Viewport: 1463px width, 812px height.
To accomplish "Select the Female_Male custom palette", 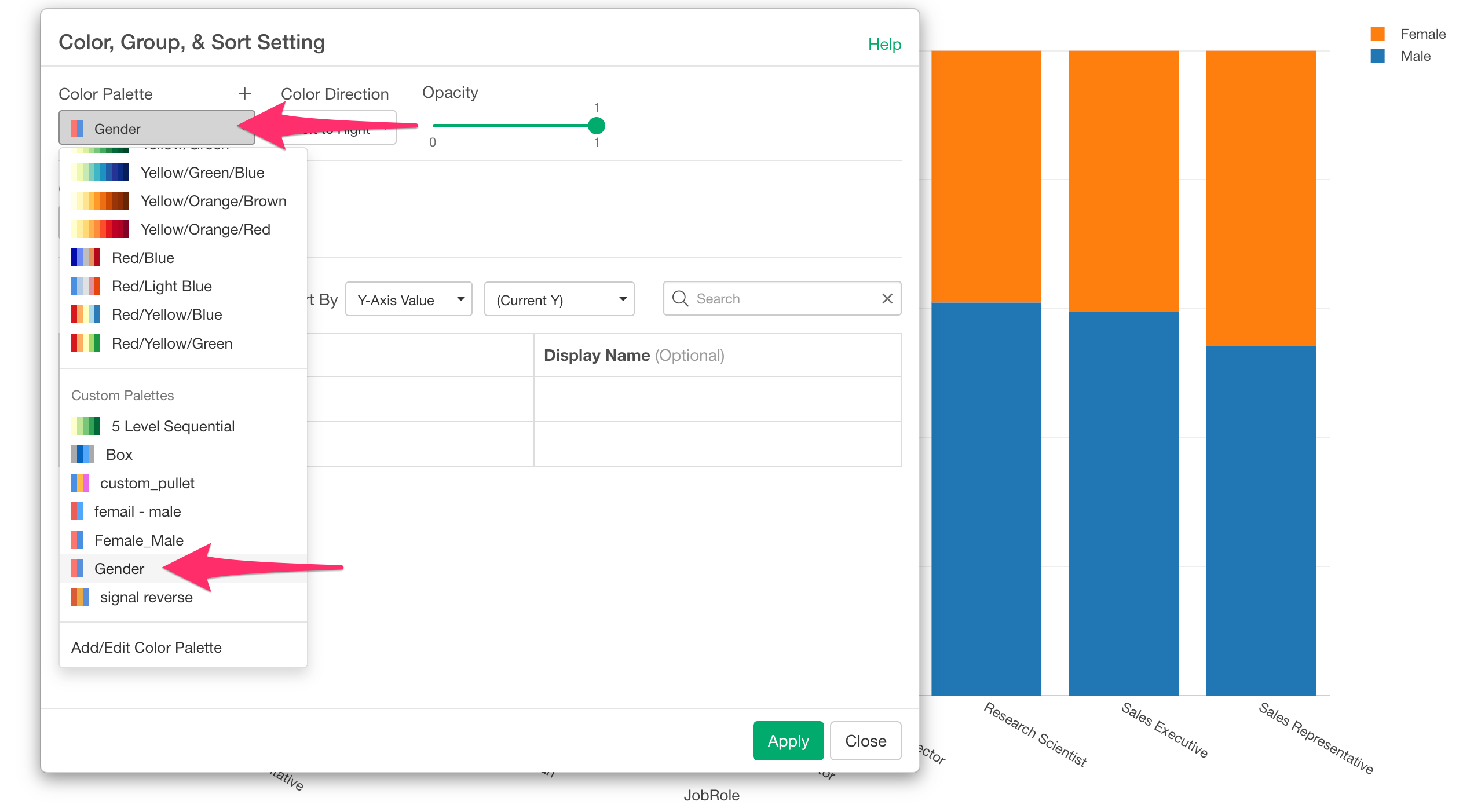I will [139, 540].
